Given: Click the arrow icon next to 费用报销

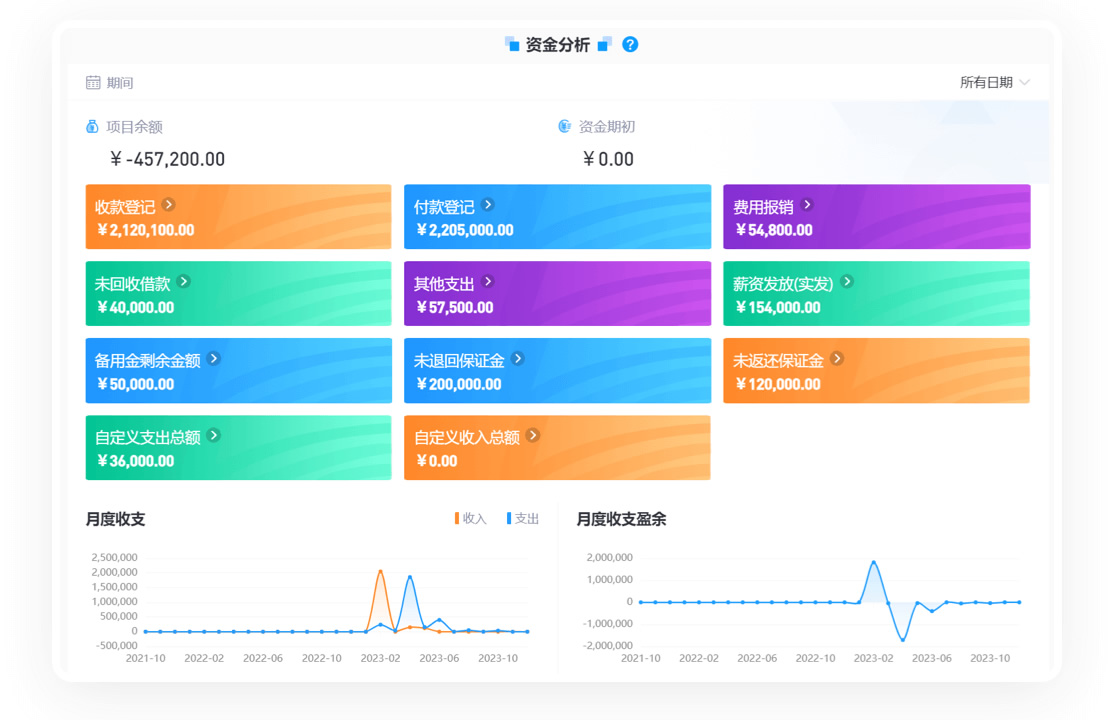Looking at the screenshot, I should point(807,205).
